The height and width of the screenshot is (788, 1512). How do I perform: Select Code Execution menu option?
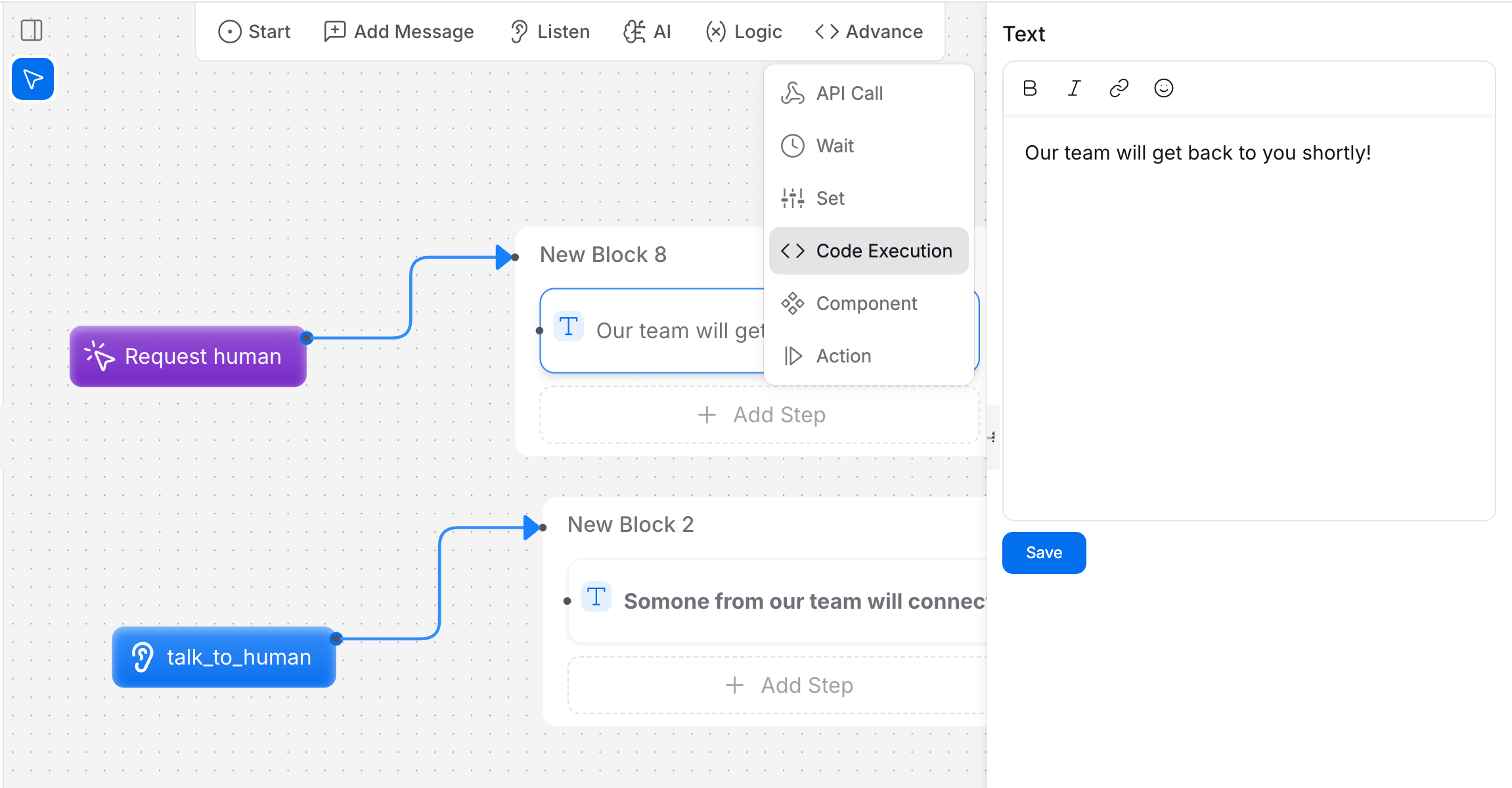pos(868,251)
